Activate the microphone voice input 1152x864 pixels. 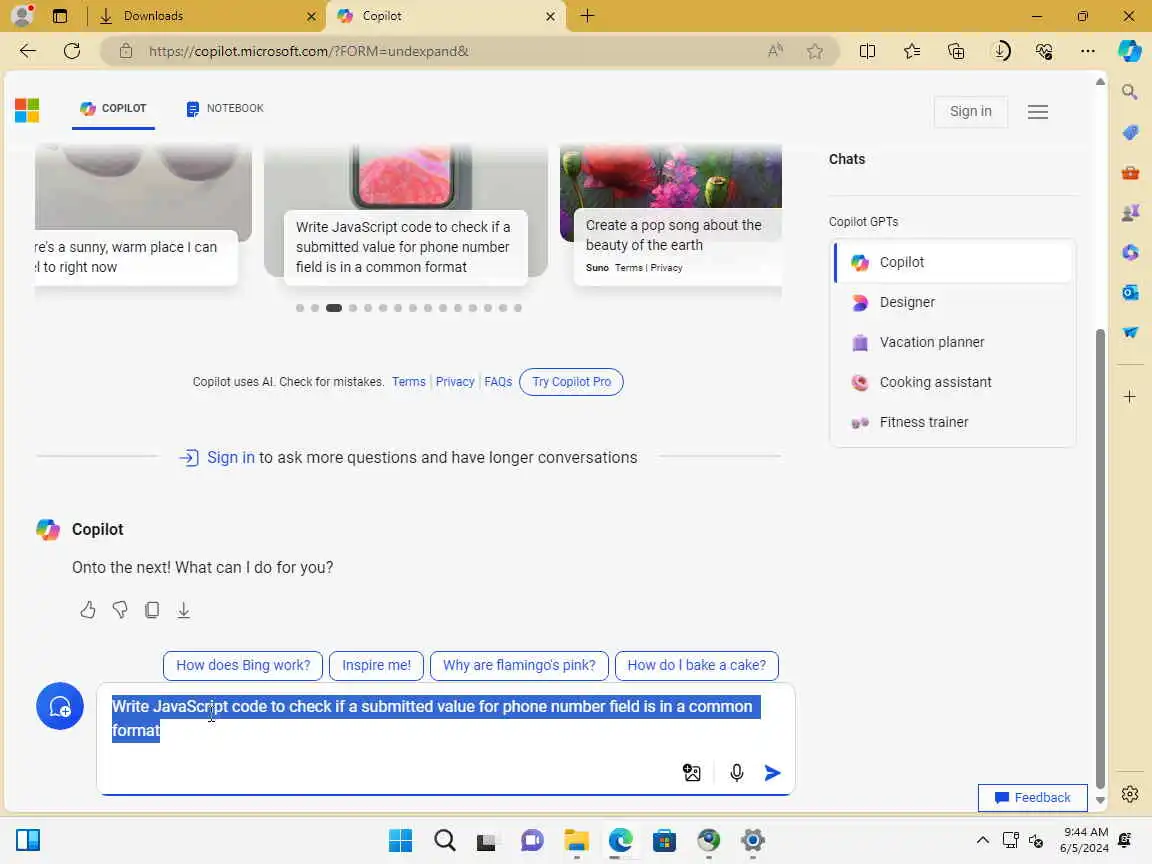point(736,773)
